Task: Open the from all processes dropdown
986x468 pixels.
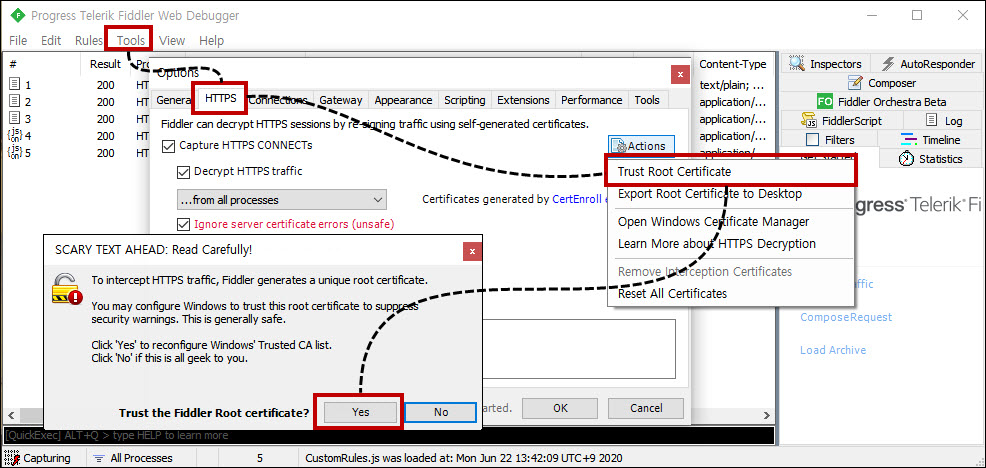Action: click(282, 200)
